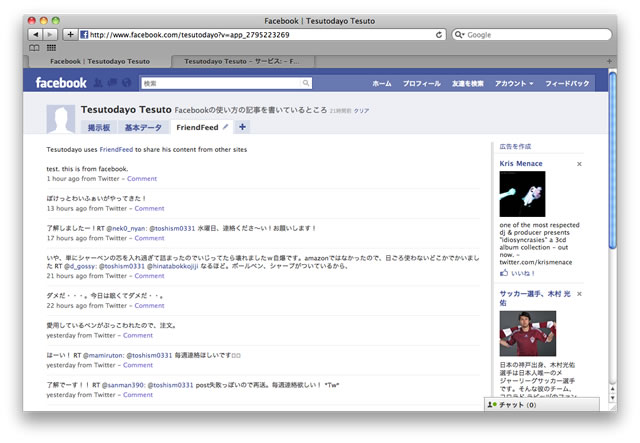The image size is (640, 443).
Task: Open the 基本データ profile tab
Action: coord(143,127)
